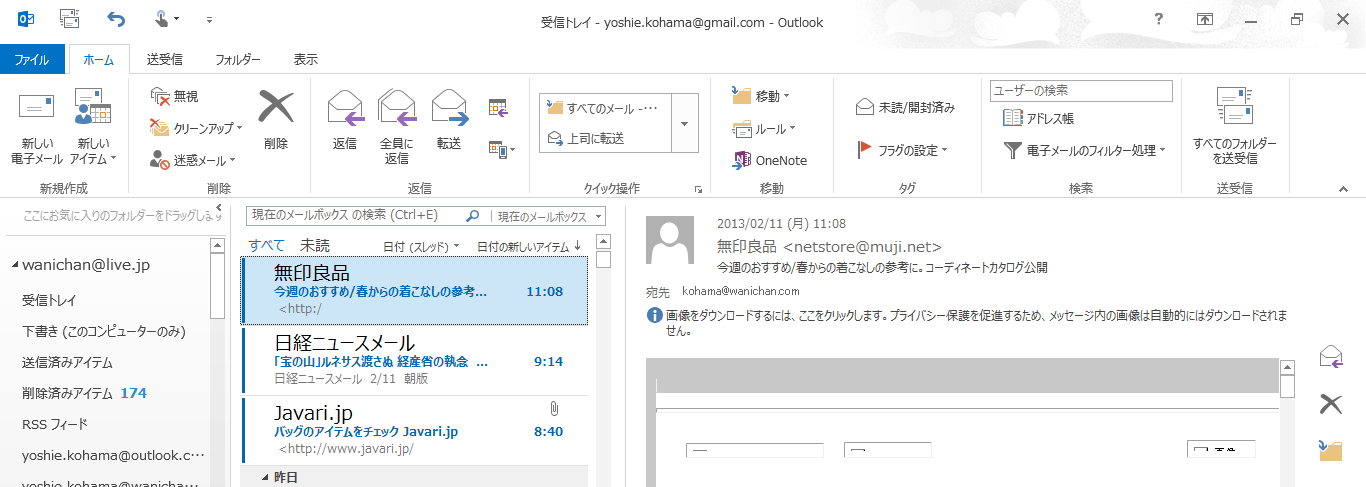Open the Customize Quick Access Toolbar arrow
Image resolution: width=1366 pixels, height=487 pixels.
(x=209, y=19)
